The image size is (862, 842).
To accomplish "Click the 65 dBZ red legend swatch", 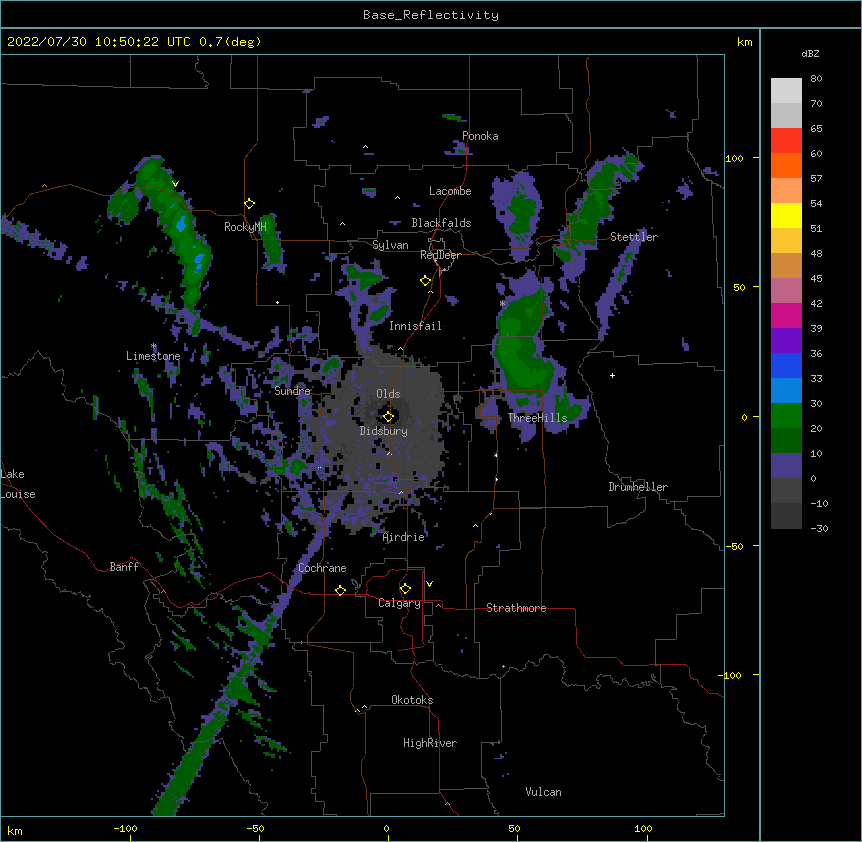I will [786, 141].
